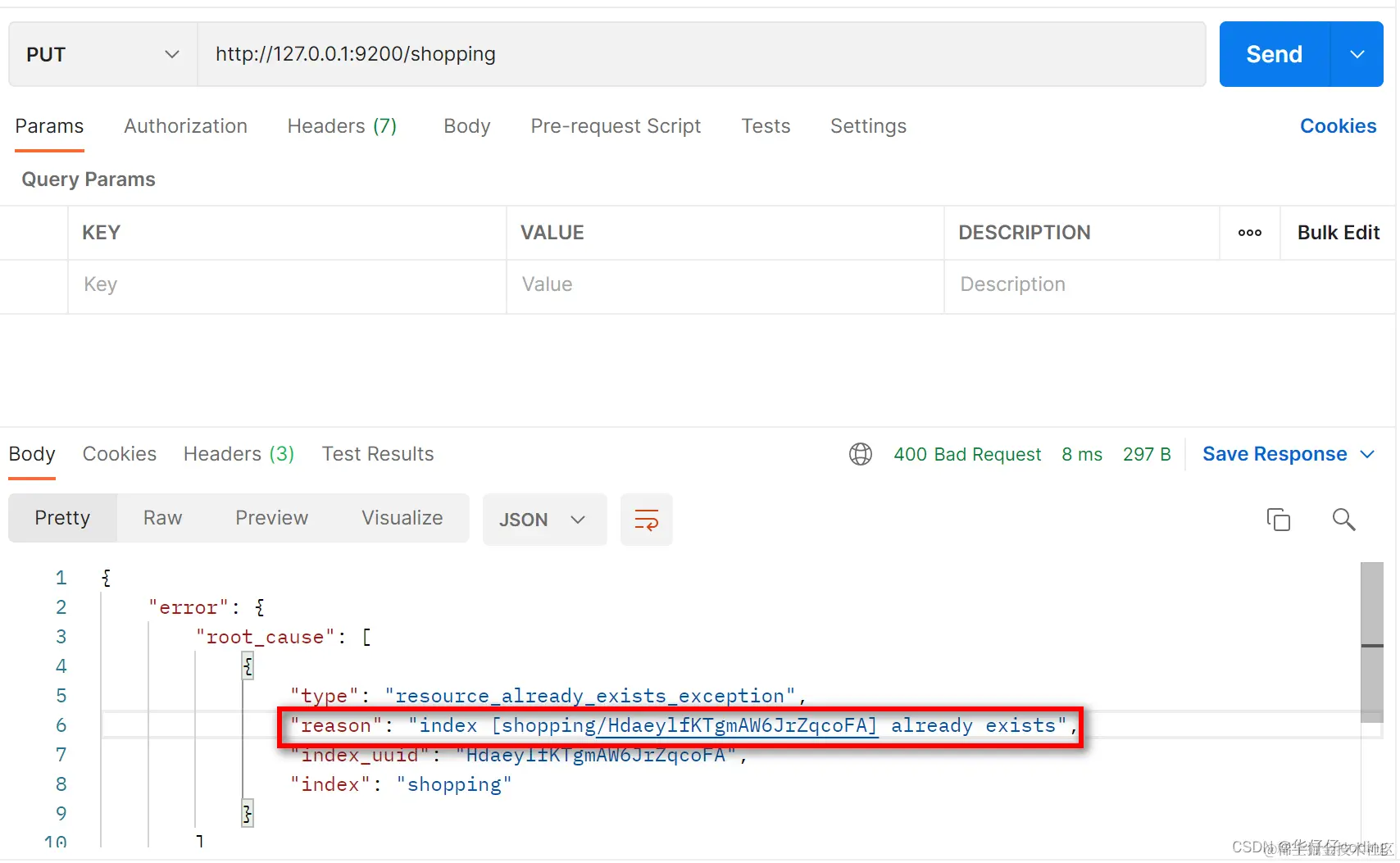Select the Preview view

(x=271, y=518)
